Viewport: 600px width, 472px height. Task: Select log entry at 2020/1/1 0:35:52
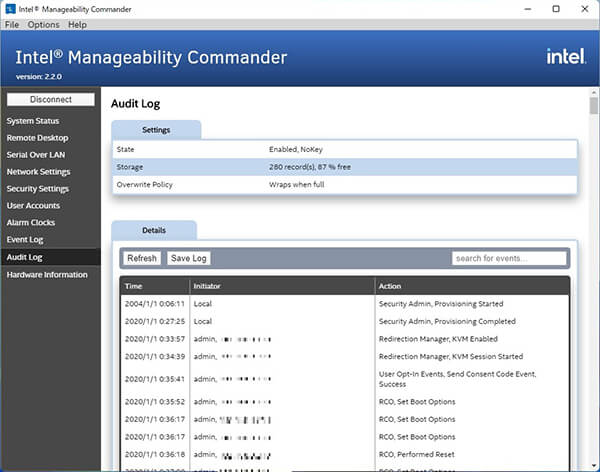345,402
